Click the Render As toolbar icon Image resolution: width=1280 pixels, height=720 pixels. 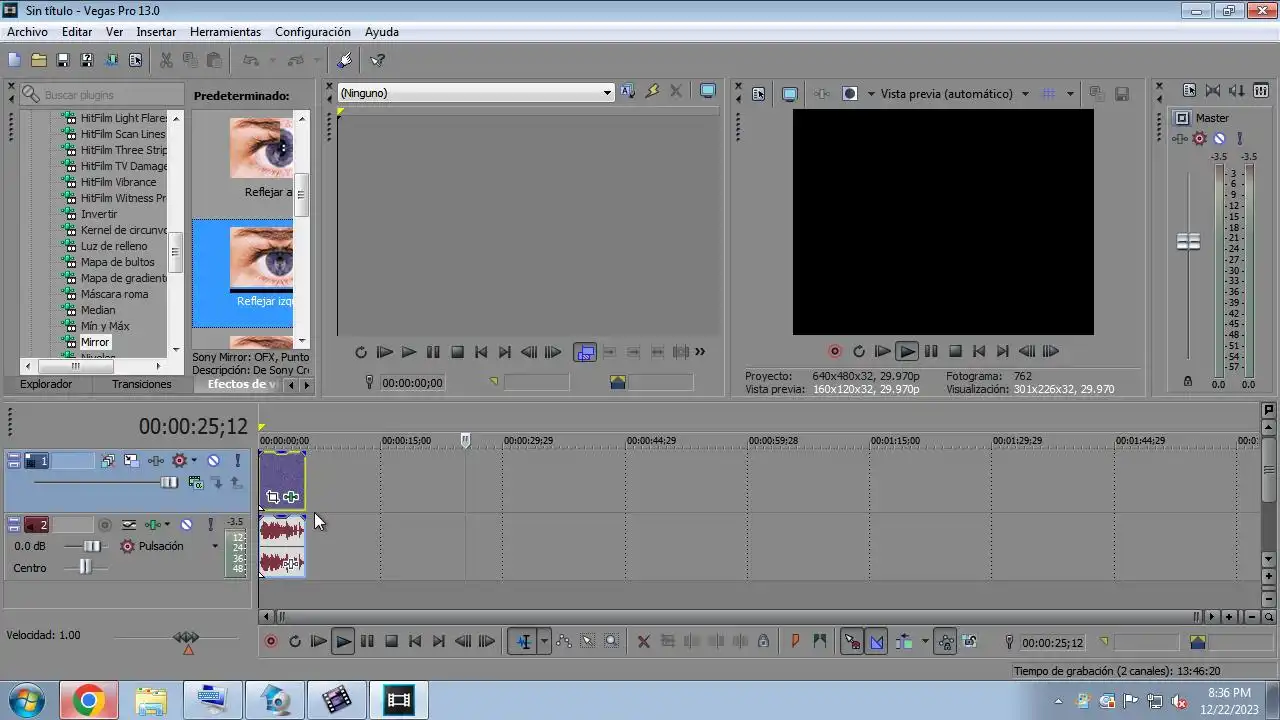pyautogui.click(x=111, y=60)
